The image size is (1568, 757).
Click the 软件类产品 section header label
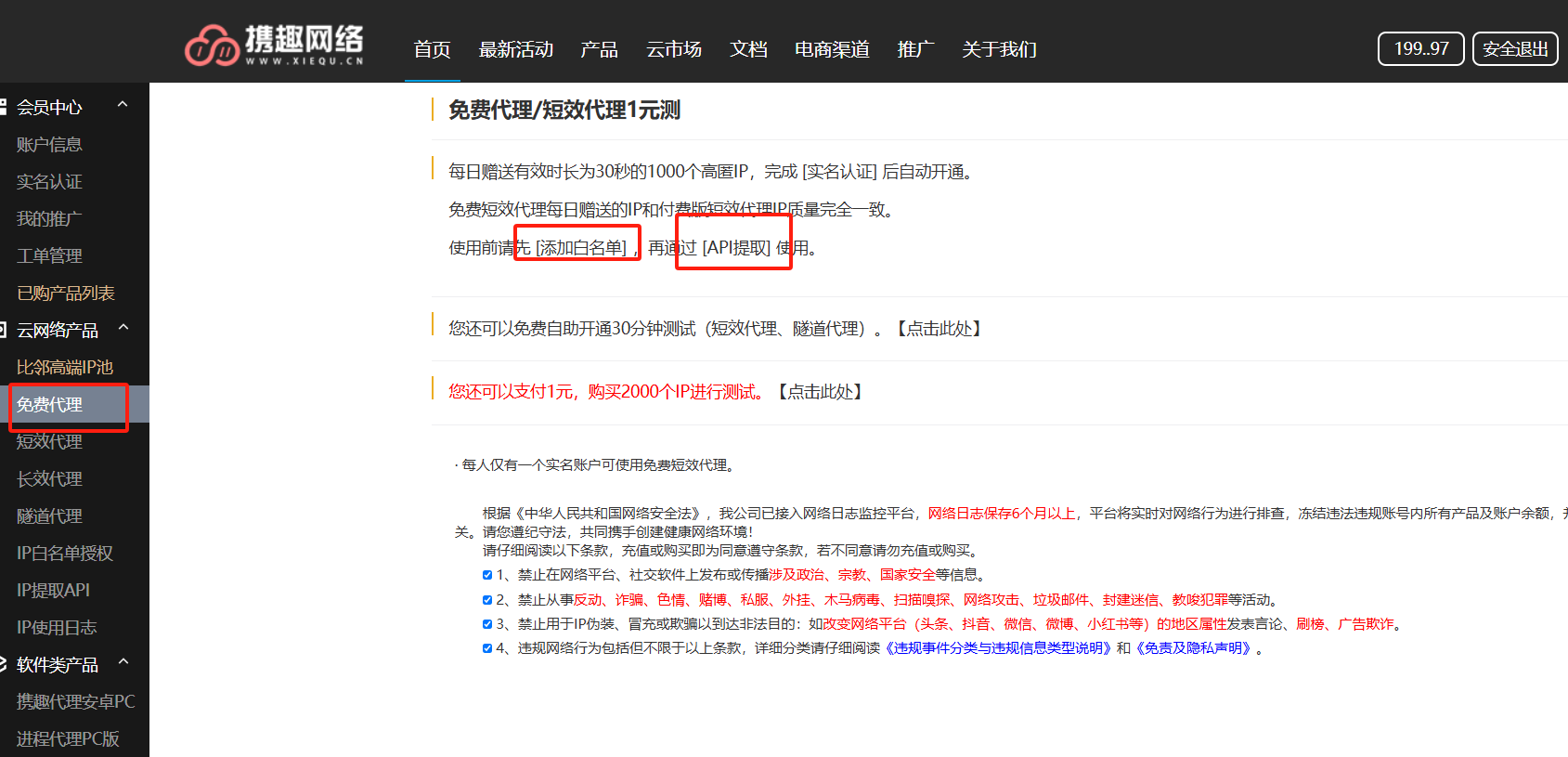[58, 664]
